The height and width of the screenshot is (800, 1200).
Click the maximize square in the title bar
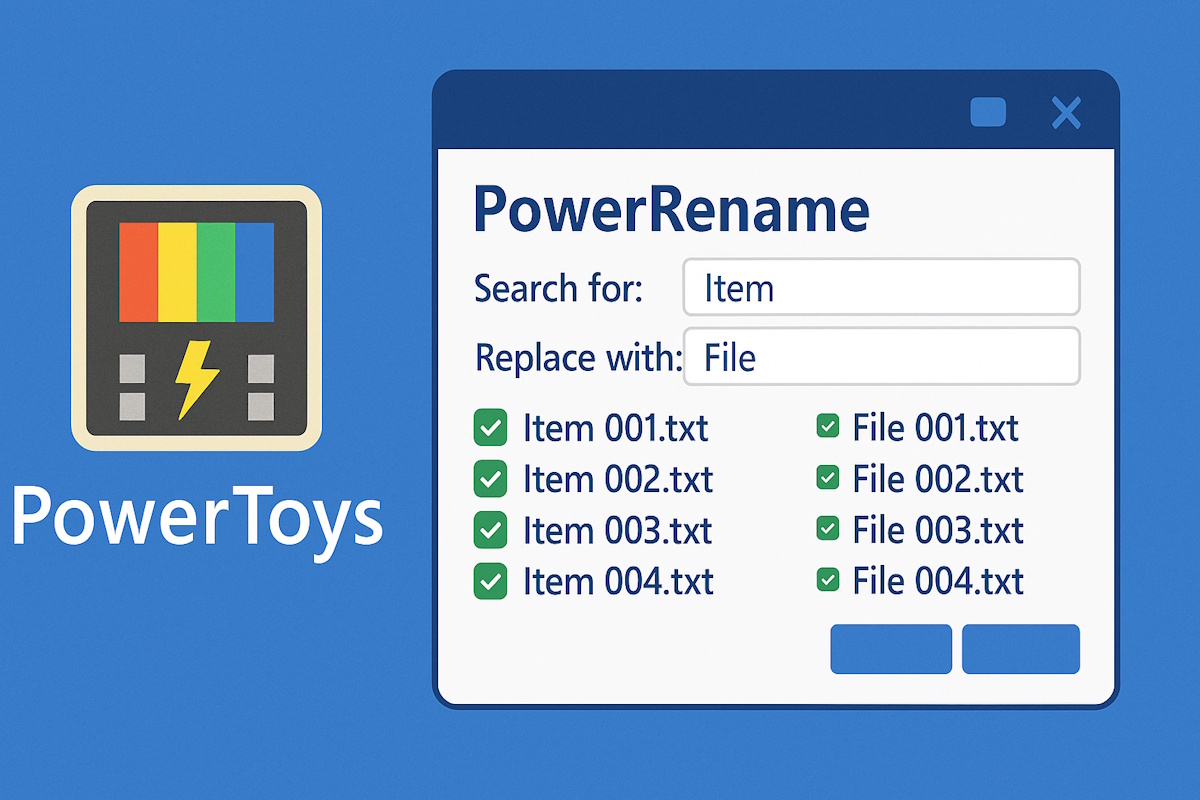(x=988, y=112)
